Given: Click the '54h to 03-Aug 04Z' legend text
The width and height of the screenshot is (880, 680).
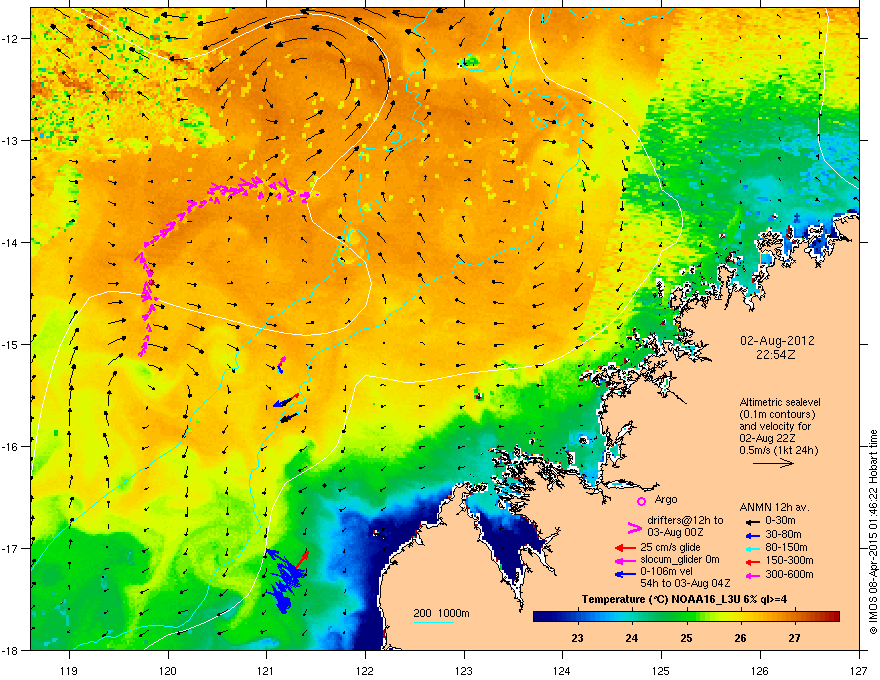Looking at the screenshot, I should tap(685, 583).
